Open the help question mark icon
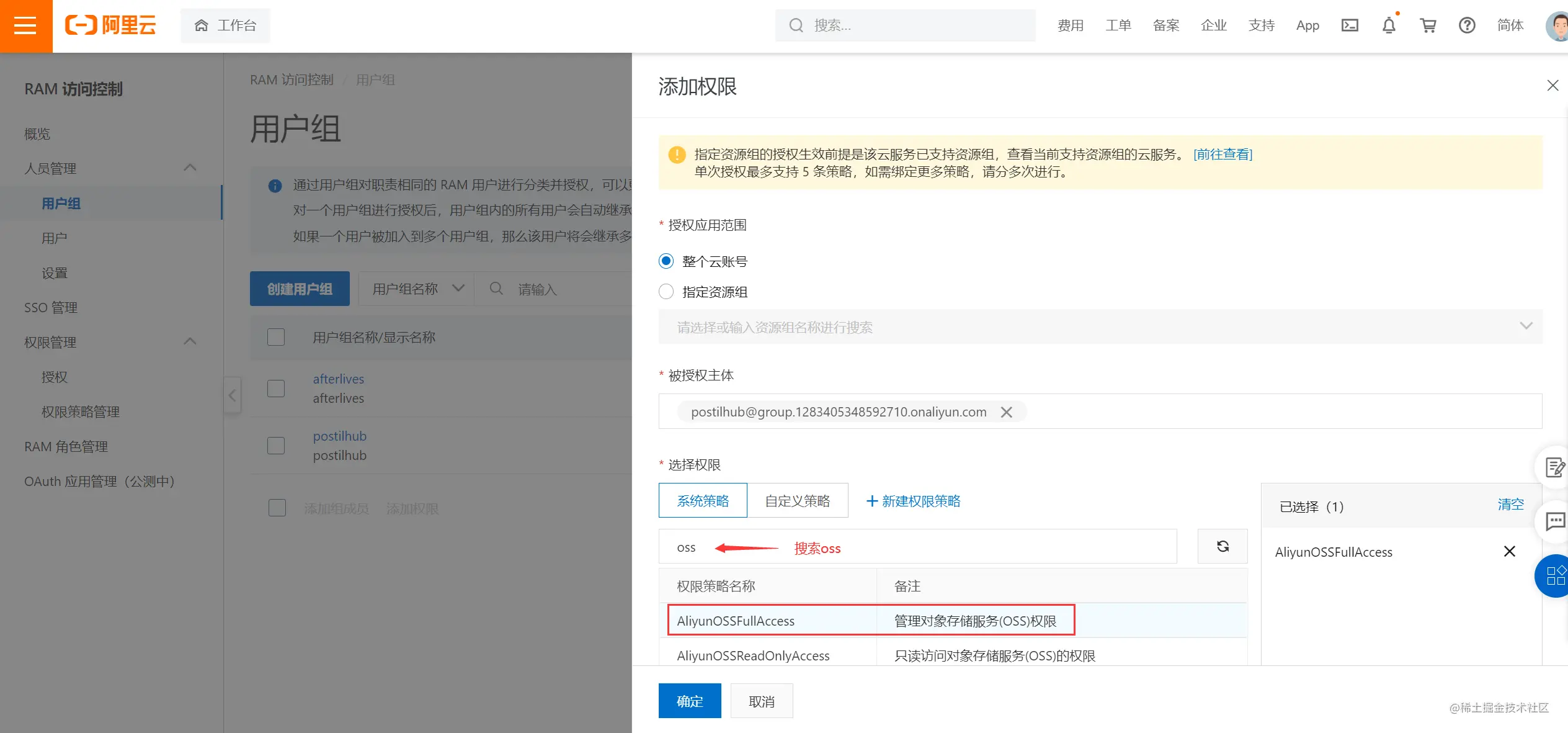 tap(1467, 25)
